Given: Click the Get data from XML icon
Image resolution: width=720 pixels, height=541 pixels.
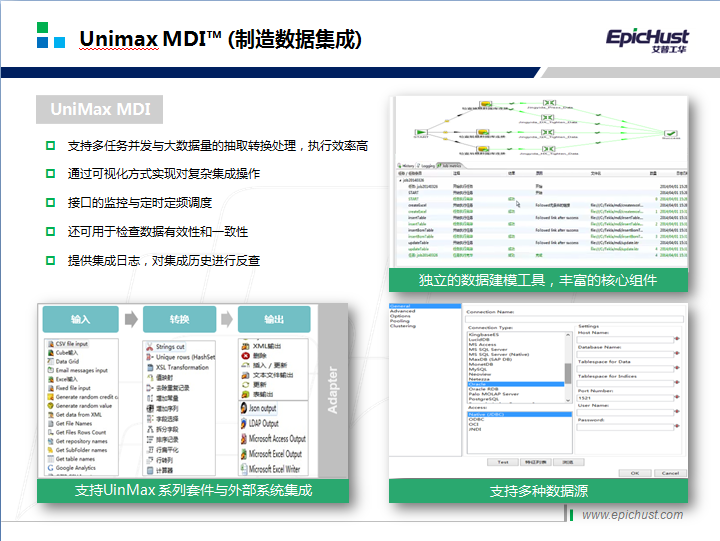Looking at the screenshot, I should [51, 415].
